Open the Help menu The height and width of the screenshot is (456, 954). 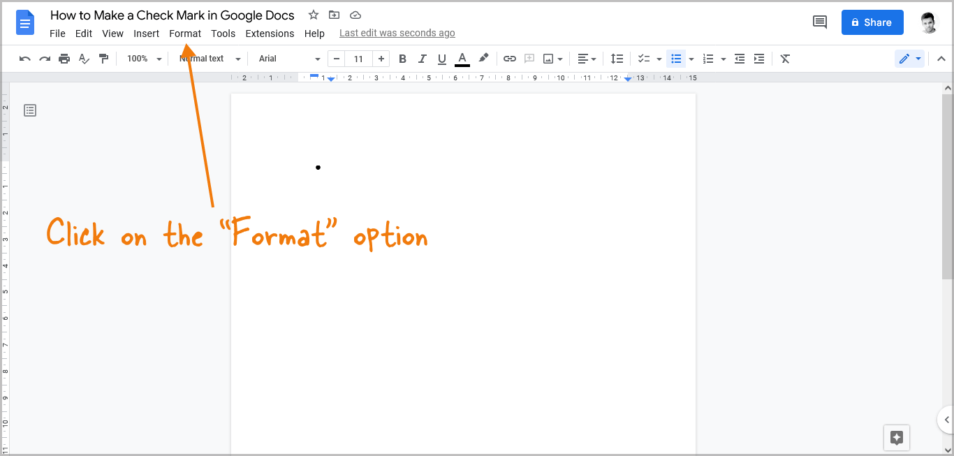pos(315,33)
